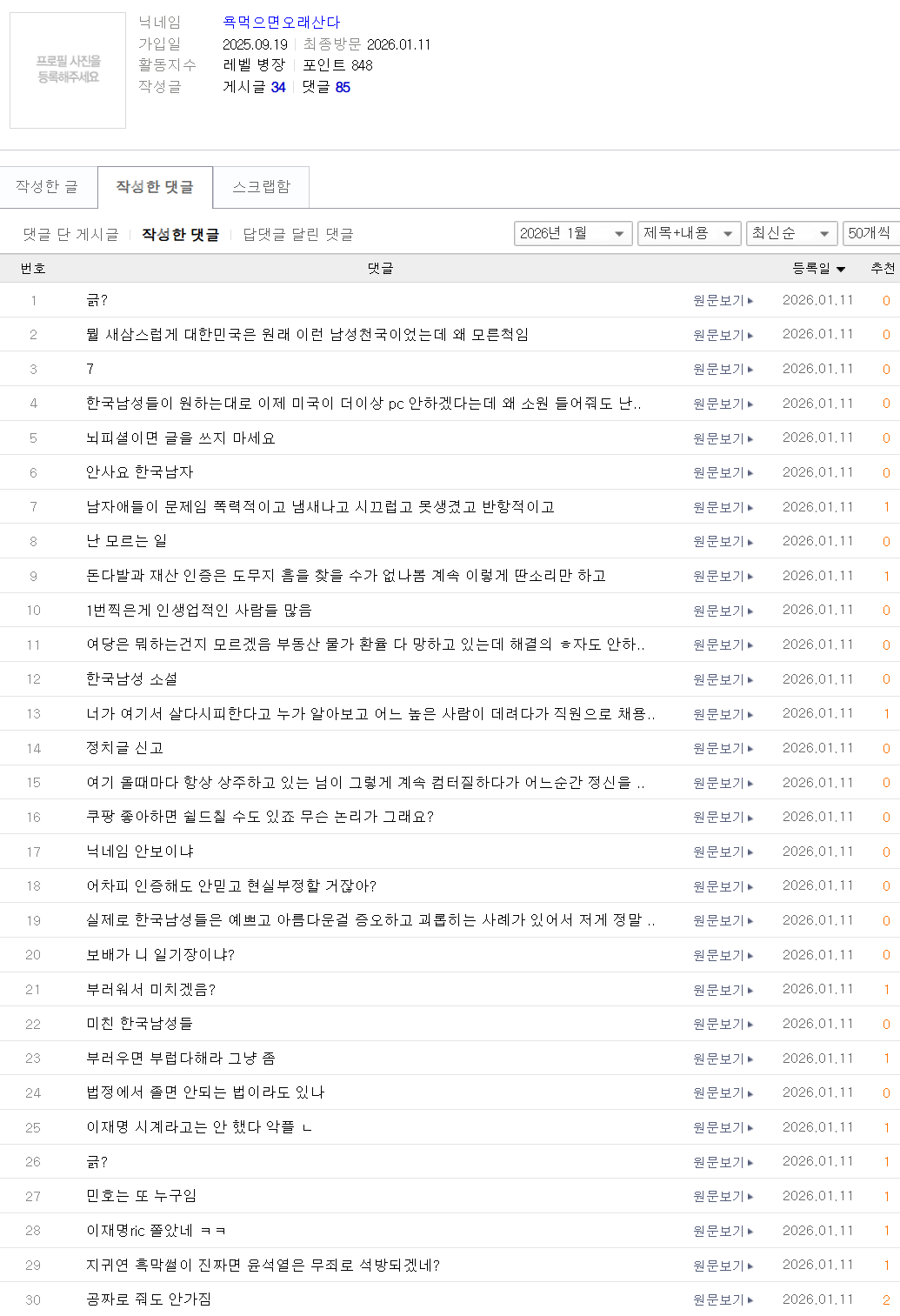The height and width of the screenshot is (1316, 900).
Task: Switch to the 작성한 글 tab
Action: coord(49,186)
